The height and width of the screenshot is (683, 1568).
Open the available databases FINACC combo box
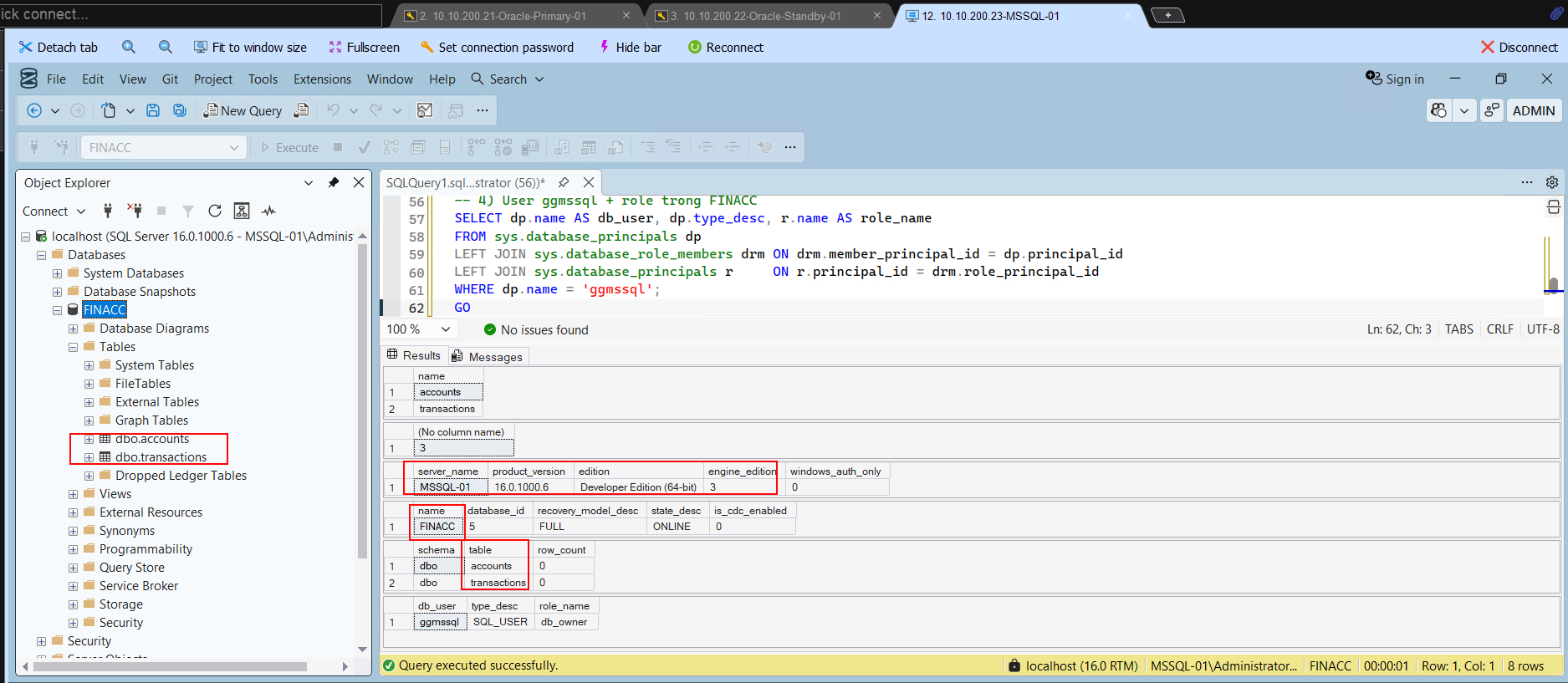(162, 147)
